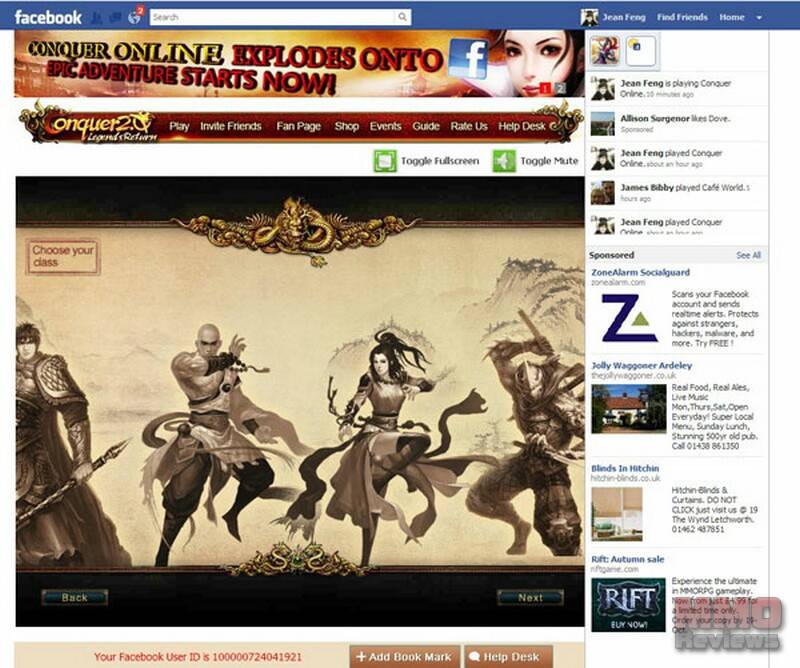This screenshot has width=800, height=668.
Task: Click the Conquer Online top banner
Action: (x=299, y=63)
